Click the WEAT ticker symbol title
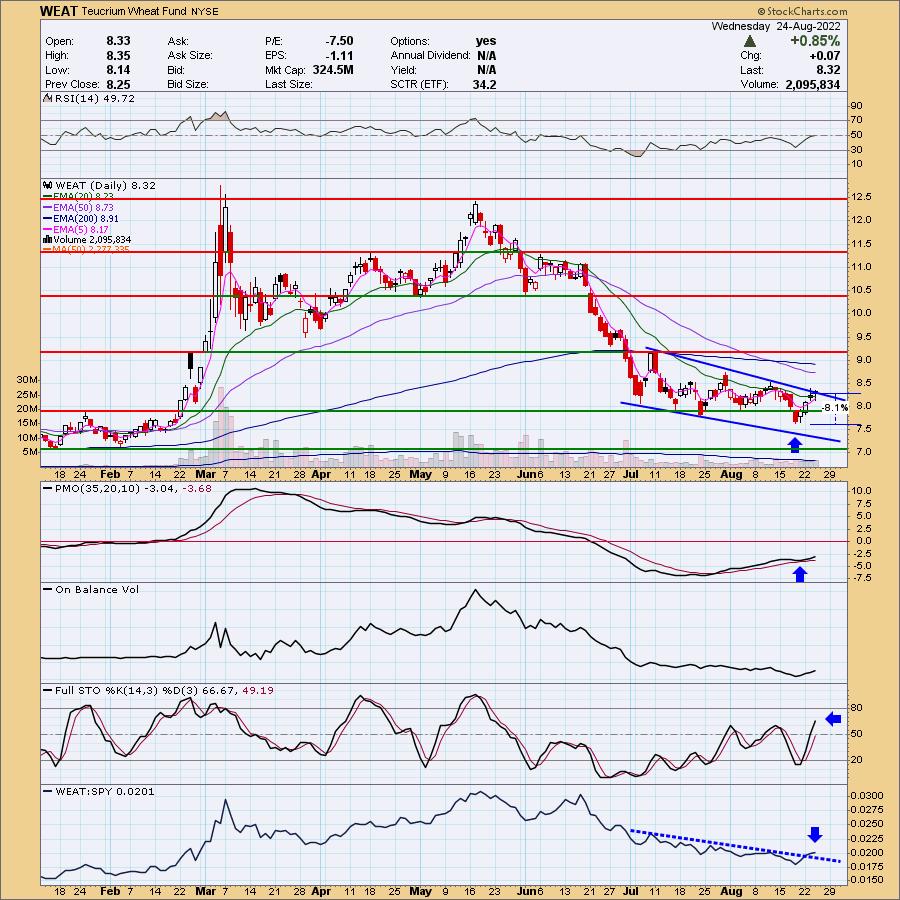Image resolution: width=900 pixels, height=900 pixels. click(59, 11)
